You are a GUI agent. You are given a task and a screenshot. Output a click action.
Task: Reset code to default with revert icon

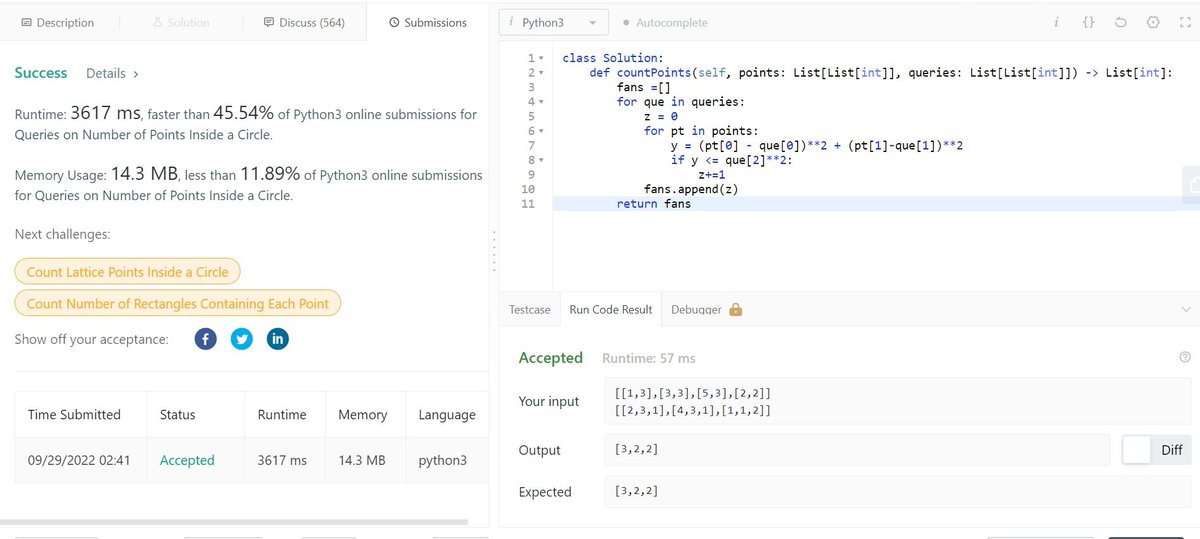[1120, 22]
